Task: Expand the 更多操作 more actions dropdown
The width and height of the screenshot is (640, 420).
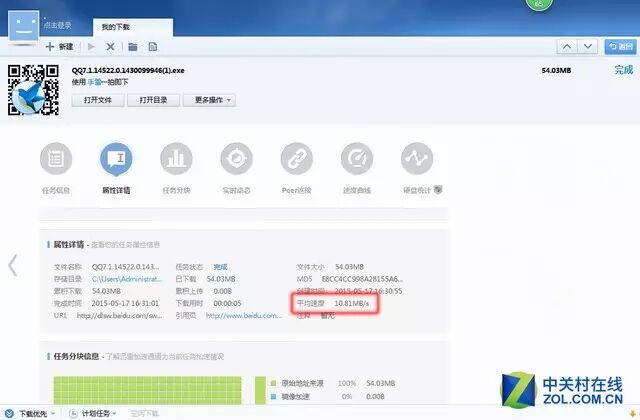Action: (209, 100)
